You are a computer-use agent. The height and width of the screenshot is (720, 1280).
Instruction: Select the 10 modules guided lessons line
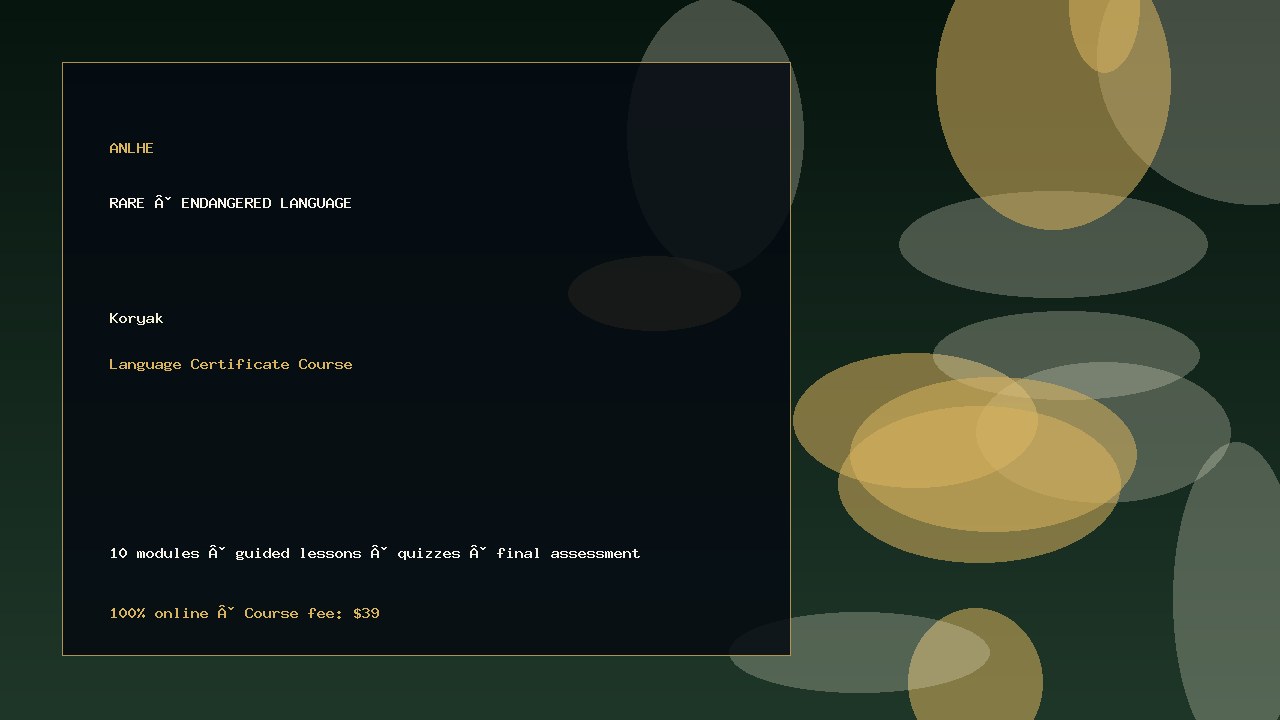[x=374, y=553]
